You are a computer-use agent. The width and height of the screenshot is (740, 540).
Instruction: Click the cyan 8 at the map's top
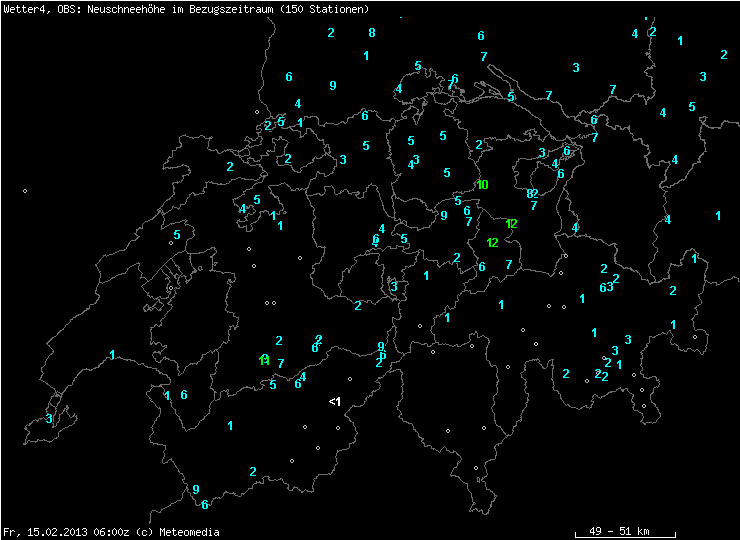pos(372,33)
